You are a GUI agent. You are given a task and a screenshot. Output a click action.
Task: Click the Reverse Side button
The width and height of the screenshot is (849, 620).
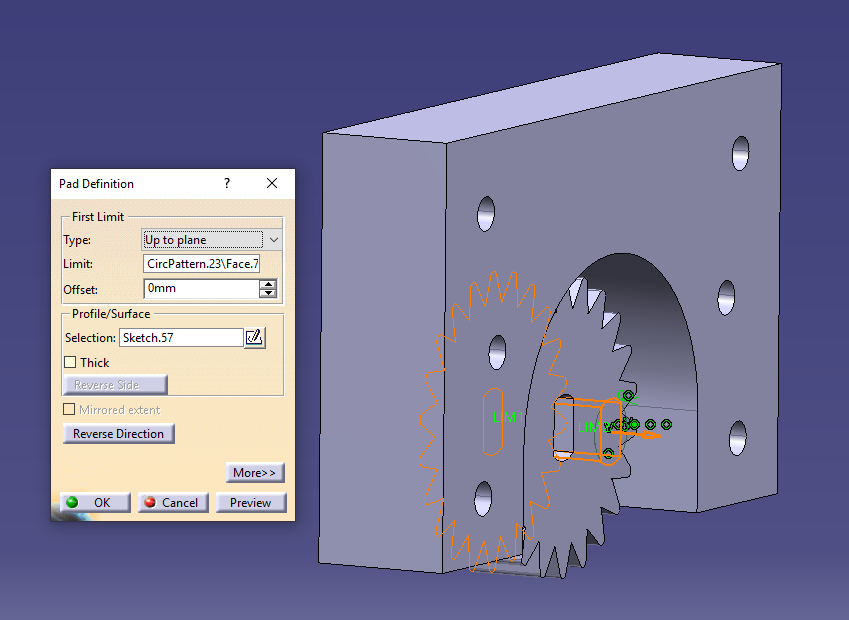115,384
